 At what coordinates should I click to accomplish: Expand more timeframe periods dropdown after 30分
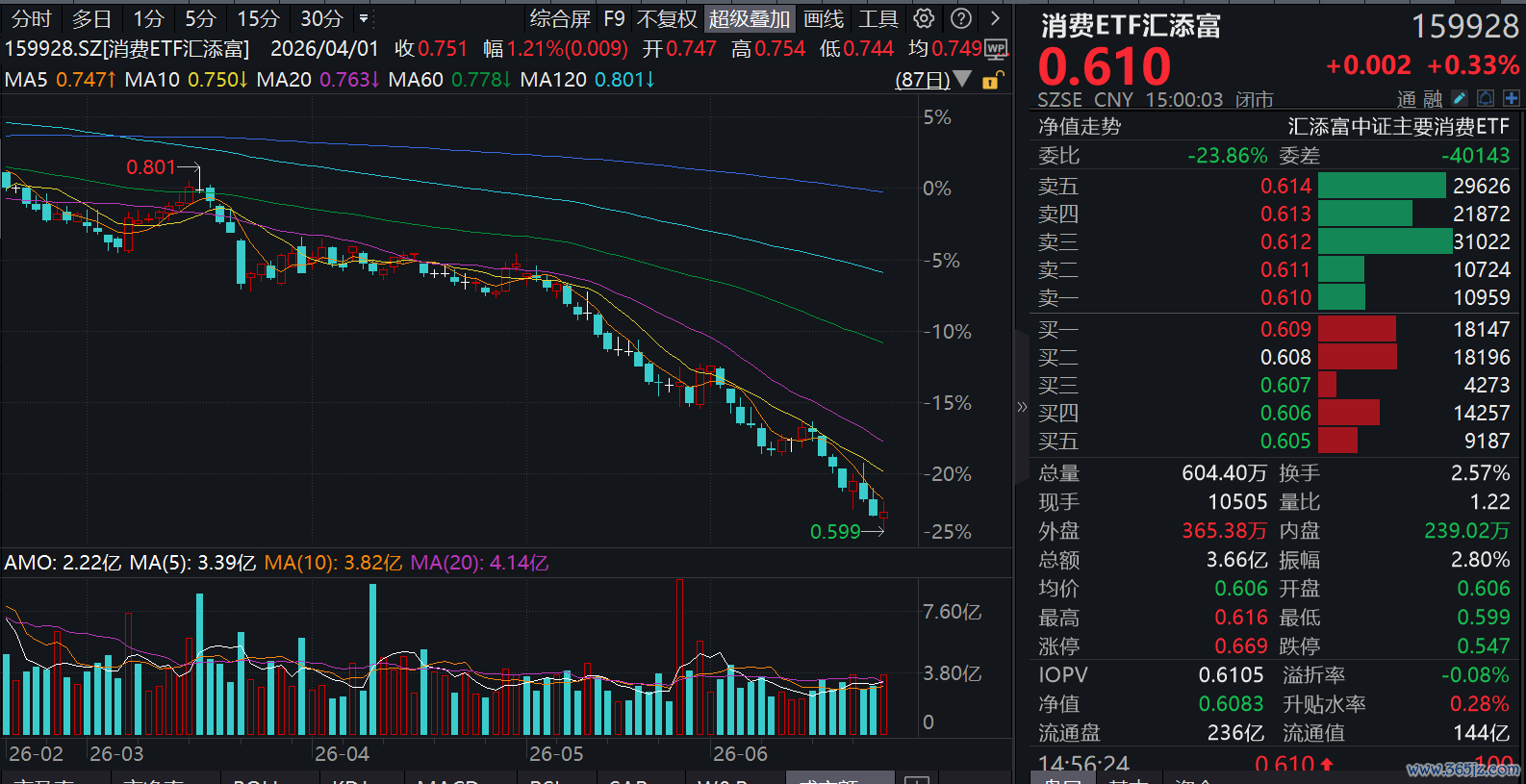(363, 18)
